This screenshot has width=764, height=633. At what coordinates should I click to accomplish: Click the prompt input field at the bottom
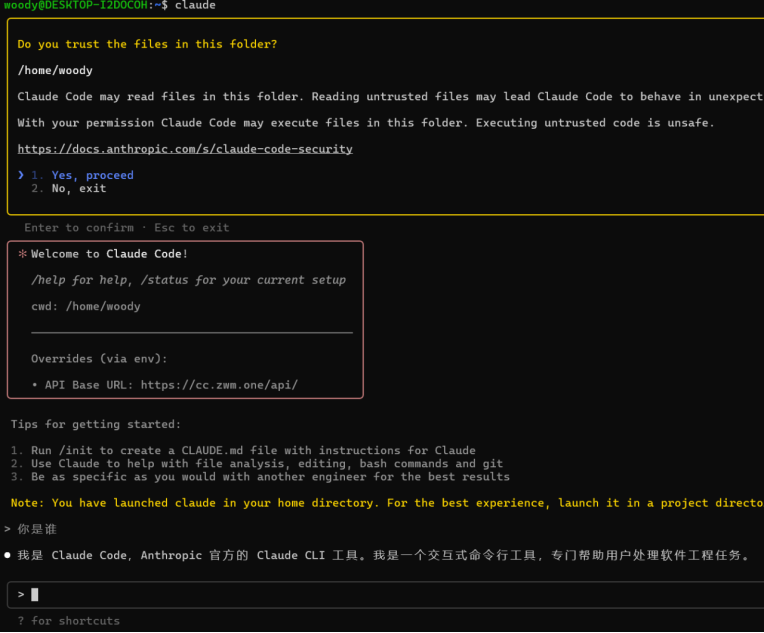tap(385, 595)
